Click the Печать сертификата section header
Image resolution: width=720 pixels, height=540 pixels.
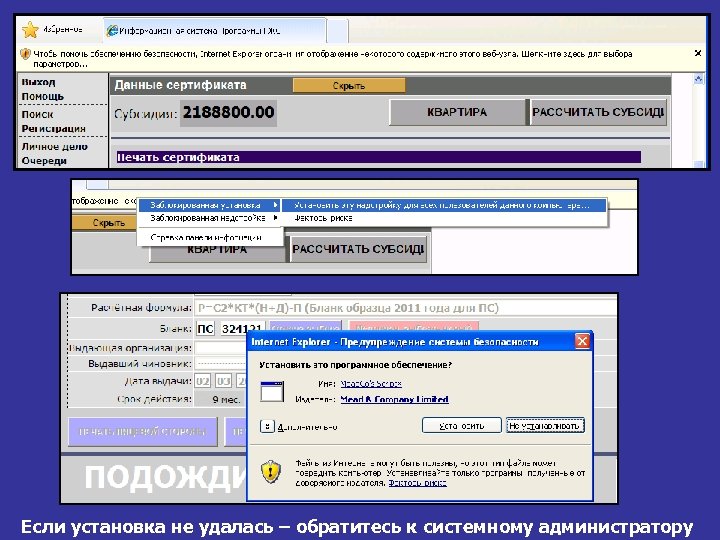coord(379,157)
